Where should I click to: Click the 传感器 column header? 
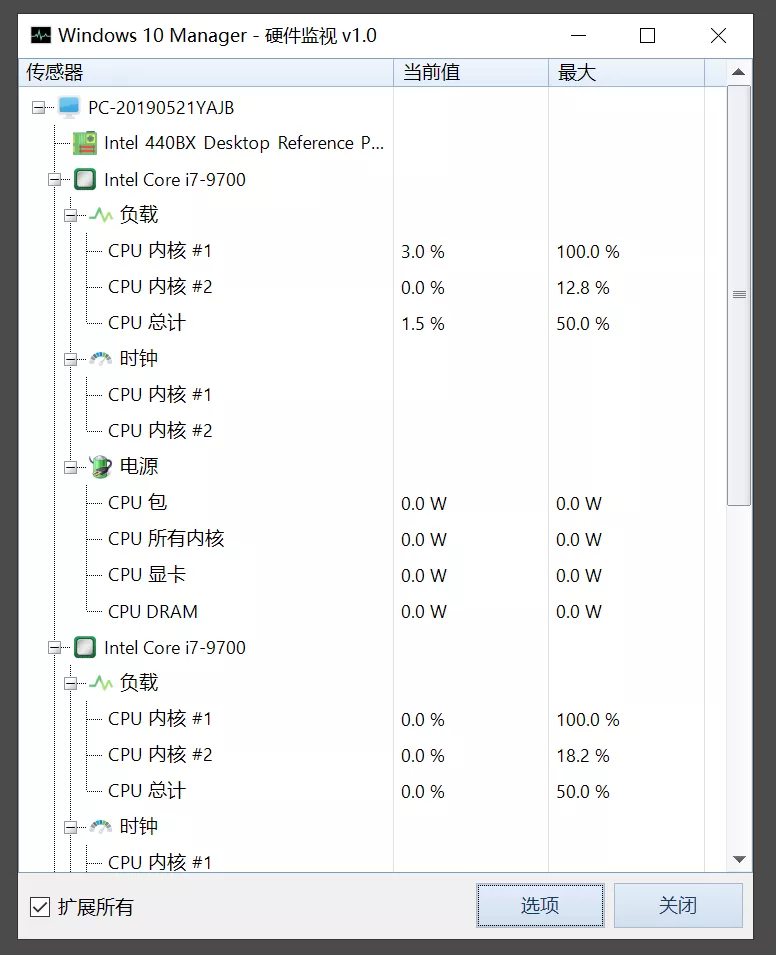(206, 72)
